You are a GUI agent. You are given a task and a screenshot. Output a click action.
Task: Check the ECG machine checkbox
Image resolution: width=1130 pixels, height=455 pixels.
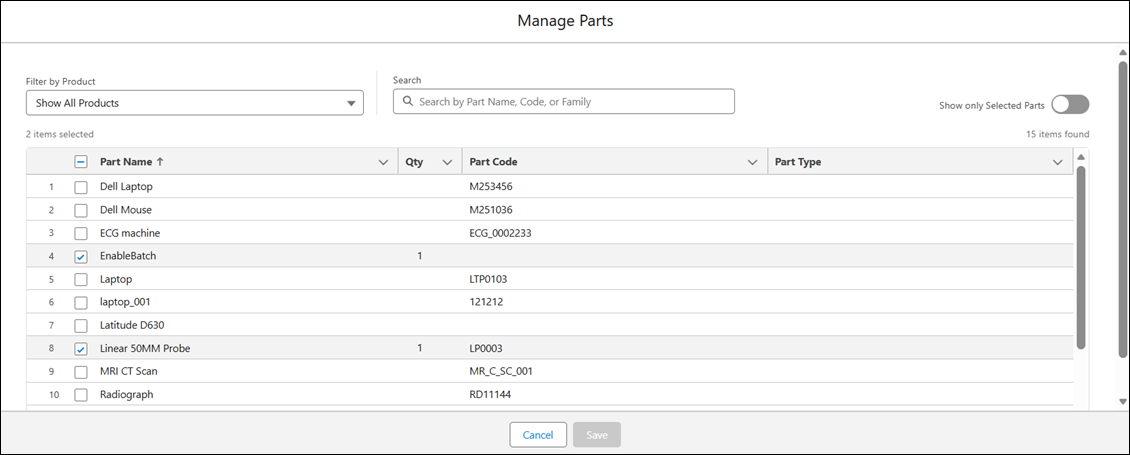(81, 233)
